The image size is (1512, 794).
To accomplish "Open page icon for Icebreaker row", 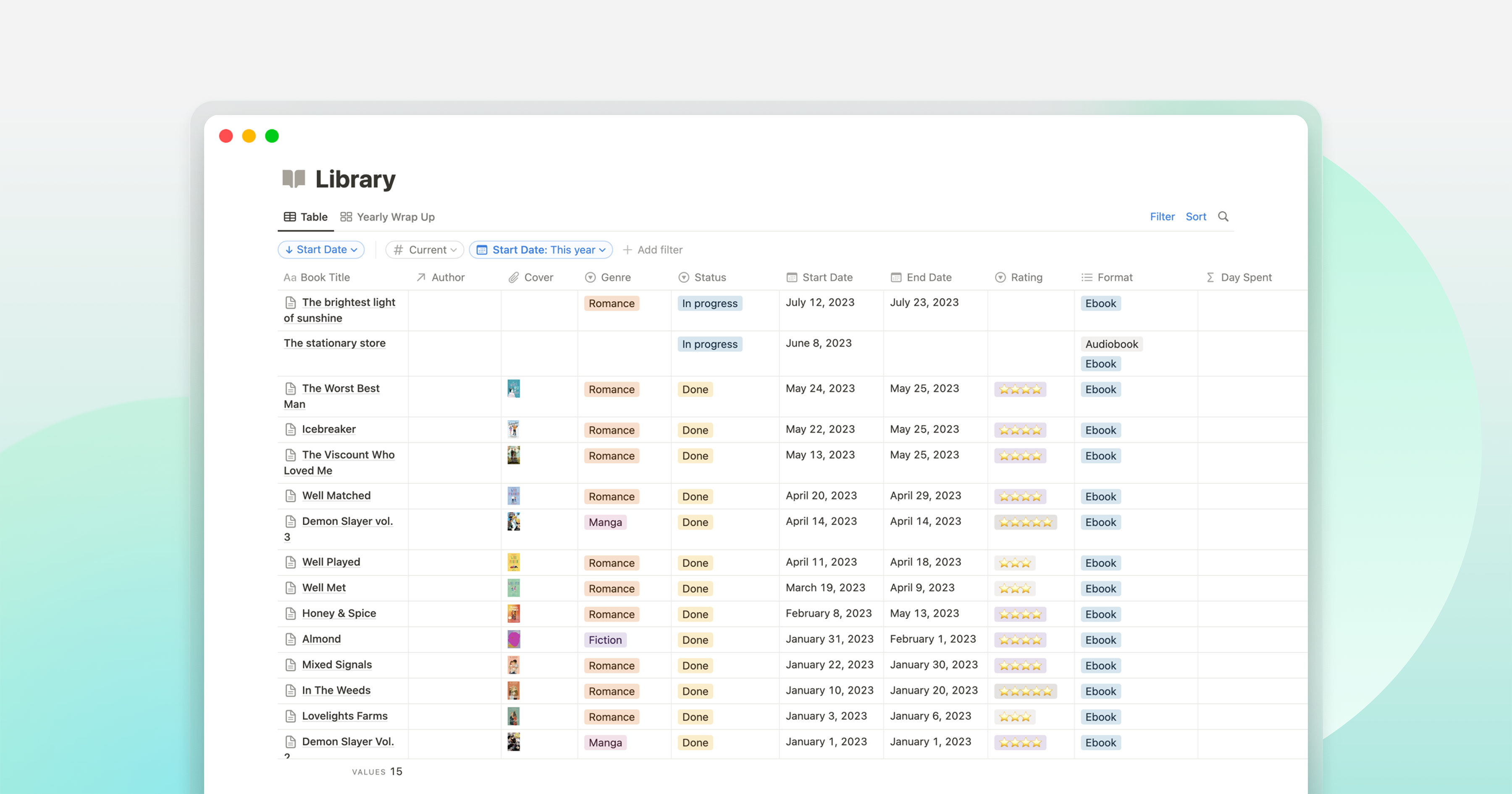I will pyautogui.click(x=290, y=429).
